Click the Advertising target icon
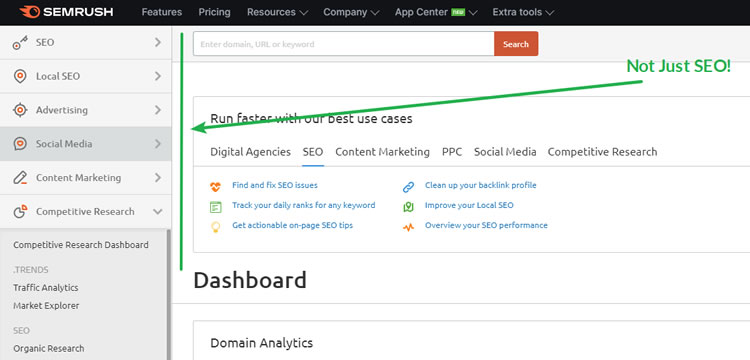Screen dimensions: 750x360 coord(20,110)
